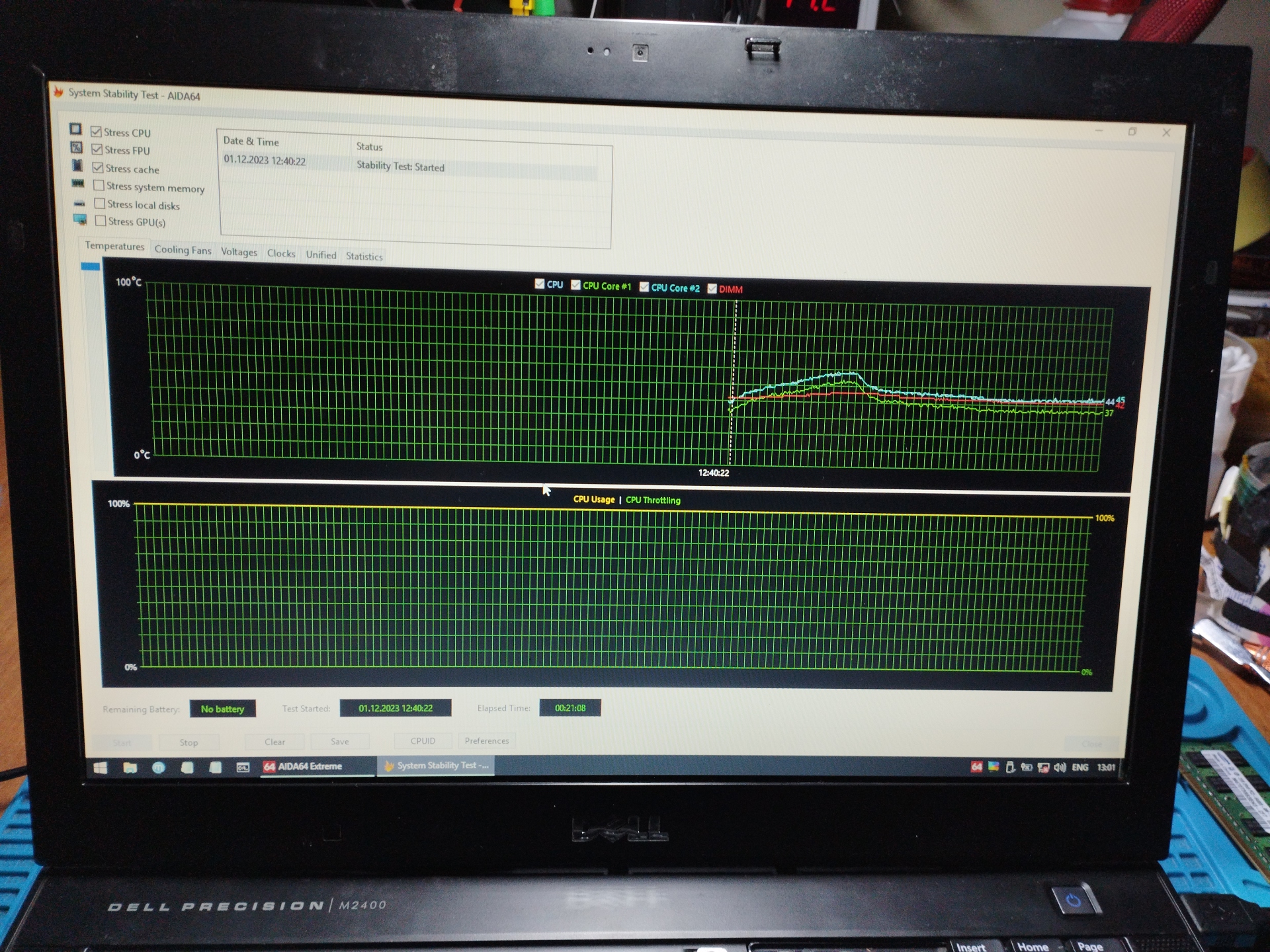Click the CPU icon beside Stress CPU
Image resolution: width=1270 pixels, height=952 pixels.
tap(75, 128)
